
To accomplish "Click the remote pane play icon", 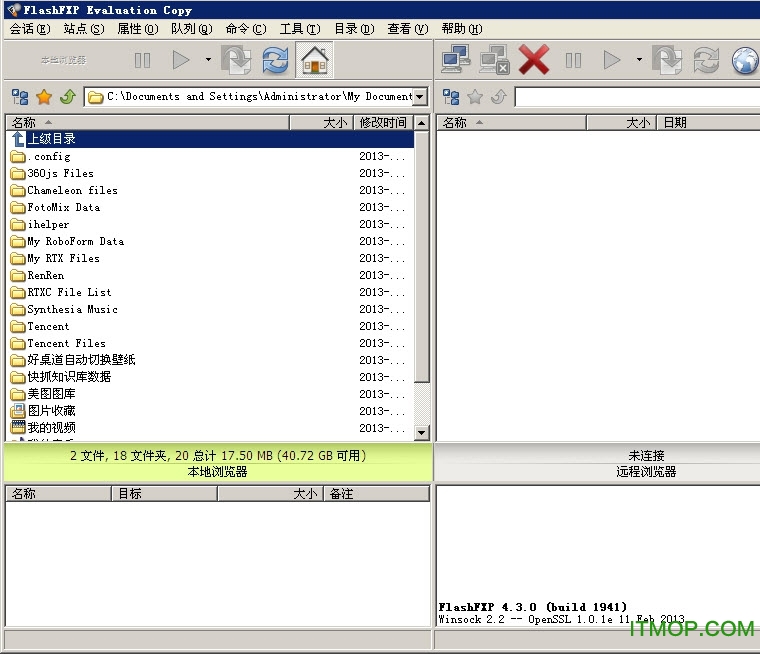I will click(x=612, y=60).
